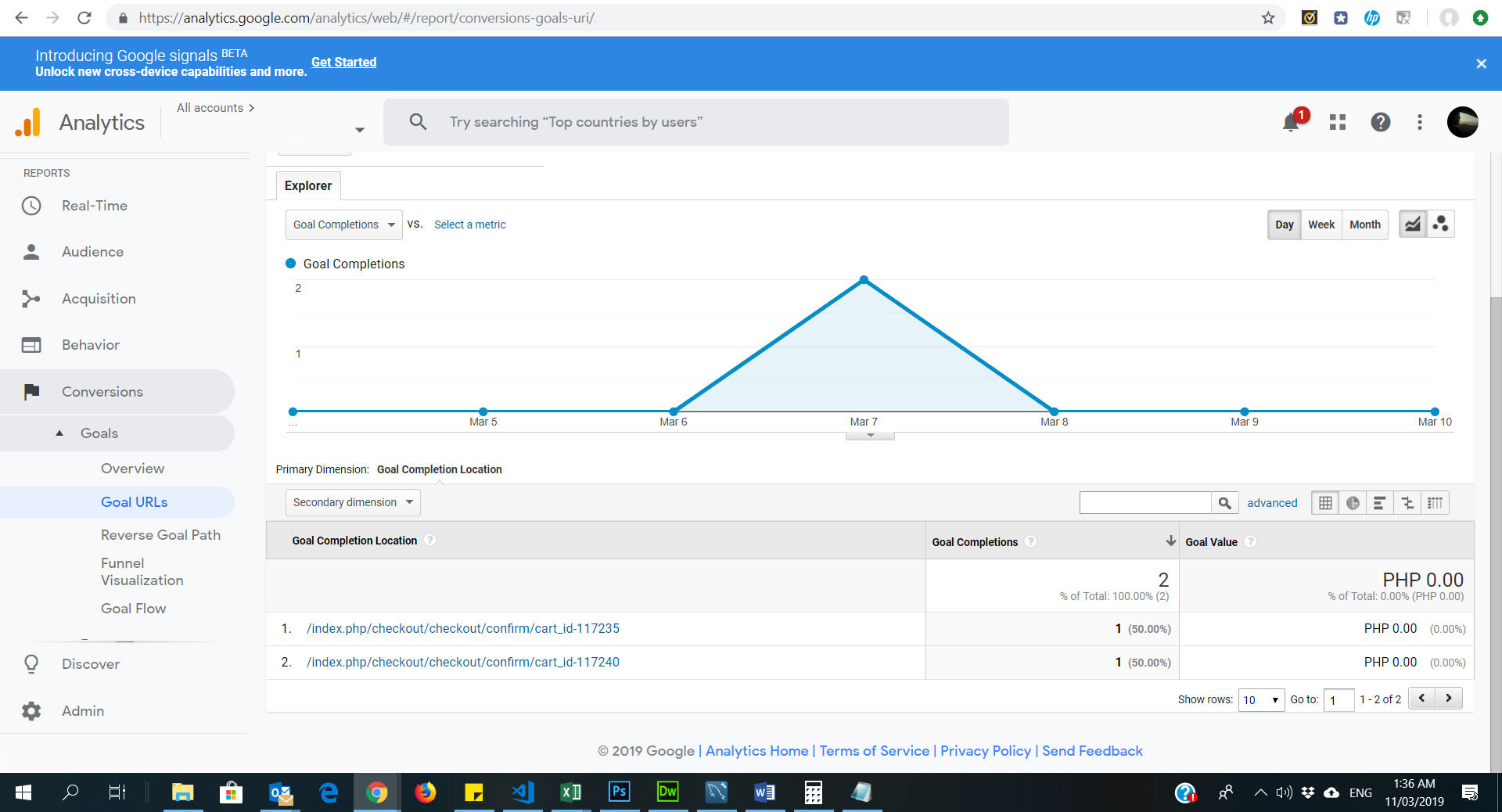Open the notifications bell
This screenshot has width=1502, height=812.
pos(1291,122)
